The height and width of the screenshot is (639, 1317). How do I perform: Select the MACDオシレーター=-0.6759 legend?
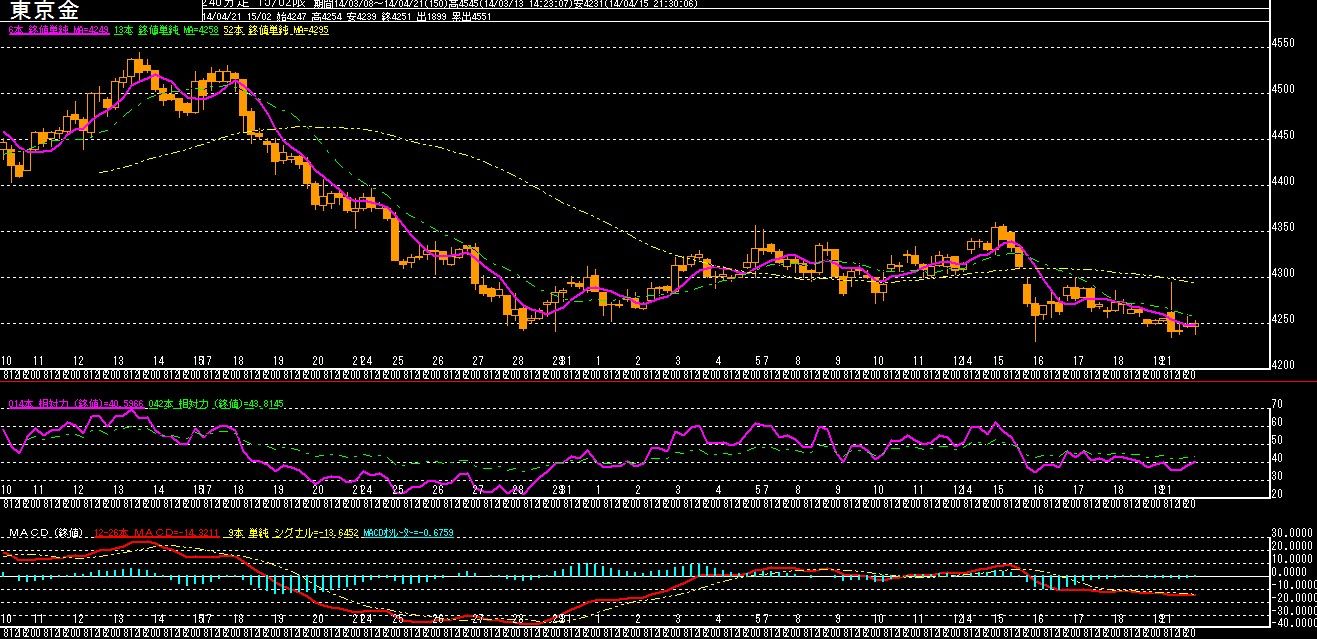[x=407, y=533]
